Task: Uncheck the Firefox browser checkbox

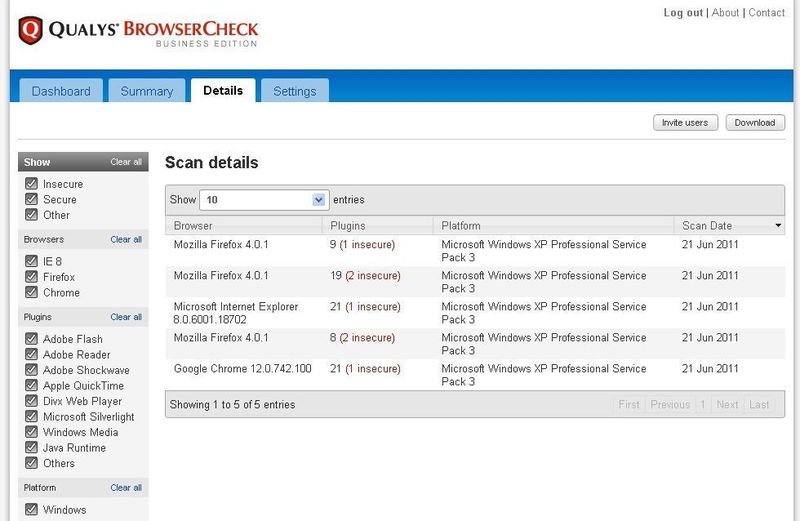Action: point(31,277)
